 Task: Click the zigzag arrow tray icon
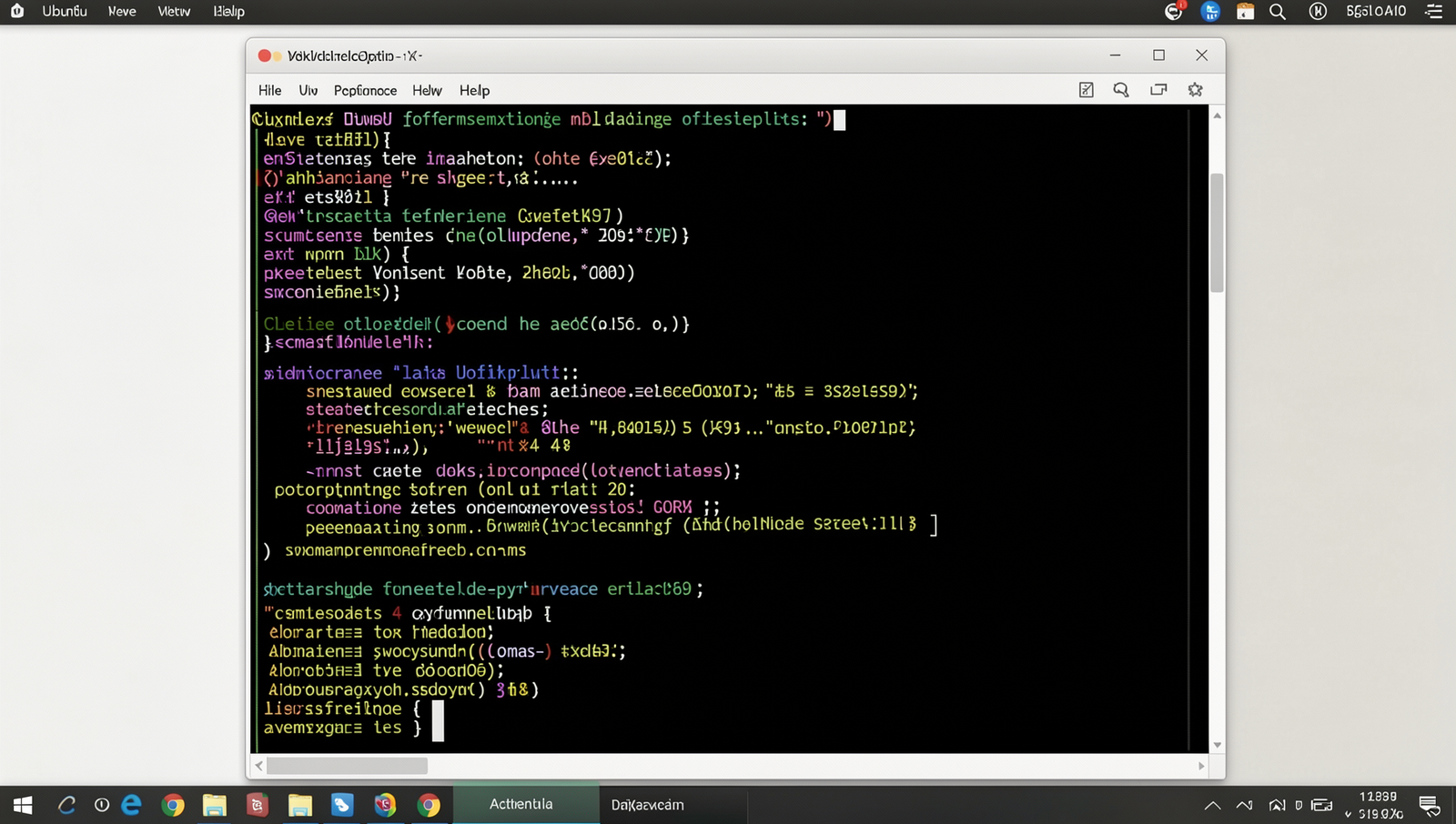point(1244,805)
